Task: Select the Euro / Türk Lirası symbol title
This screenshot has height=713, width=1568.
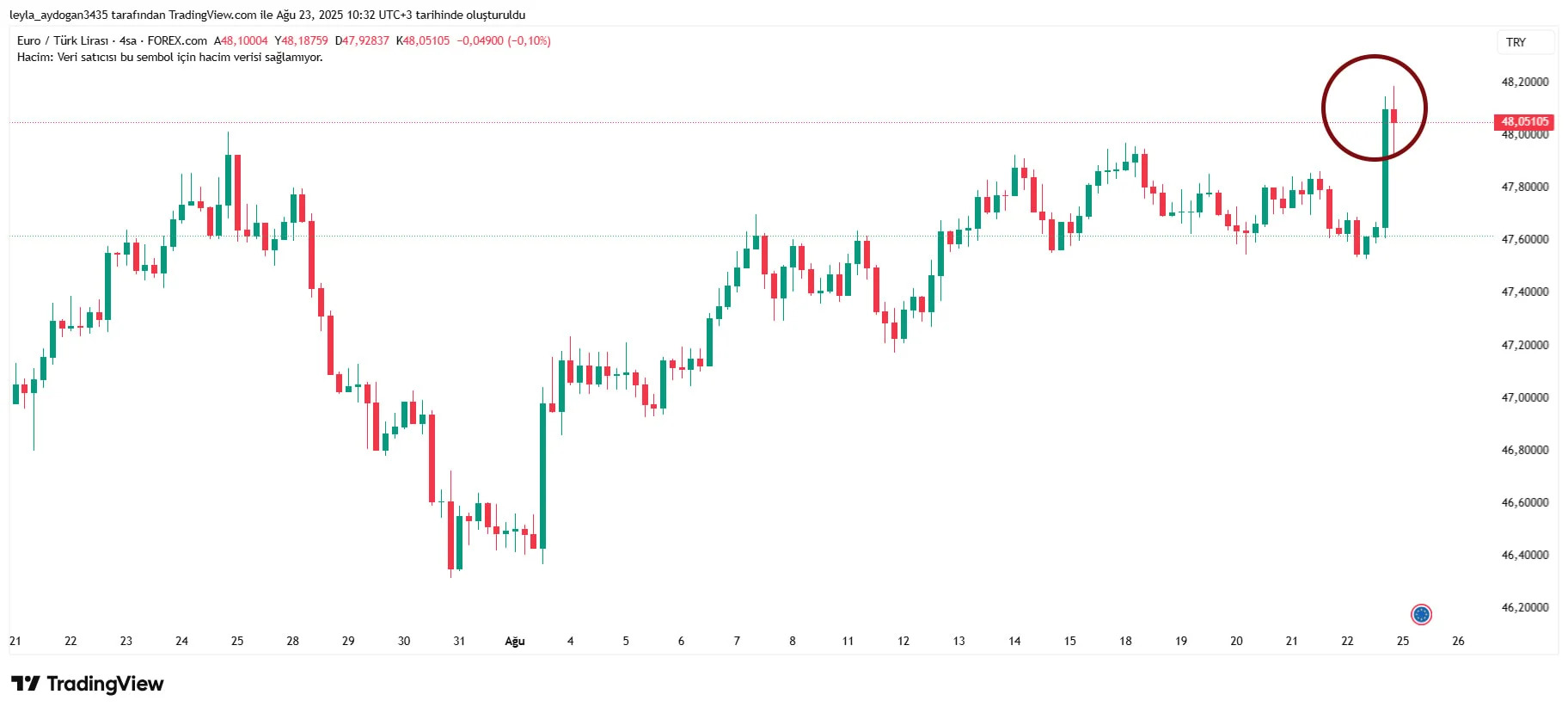Action: [x=63, y=40]
